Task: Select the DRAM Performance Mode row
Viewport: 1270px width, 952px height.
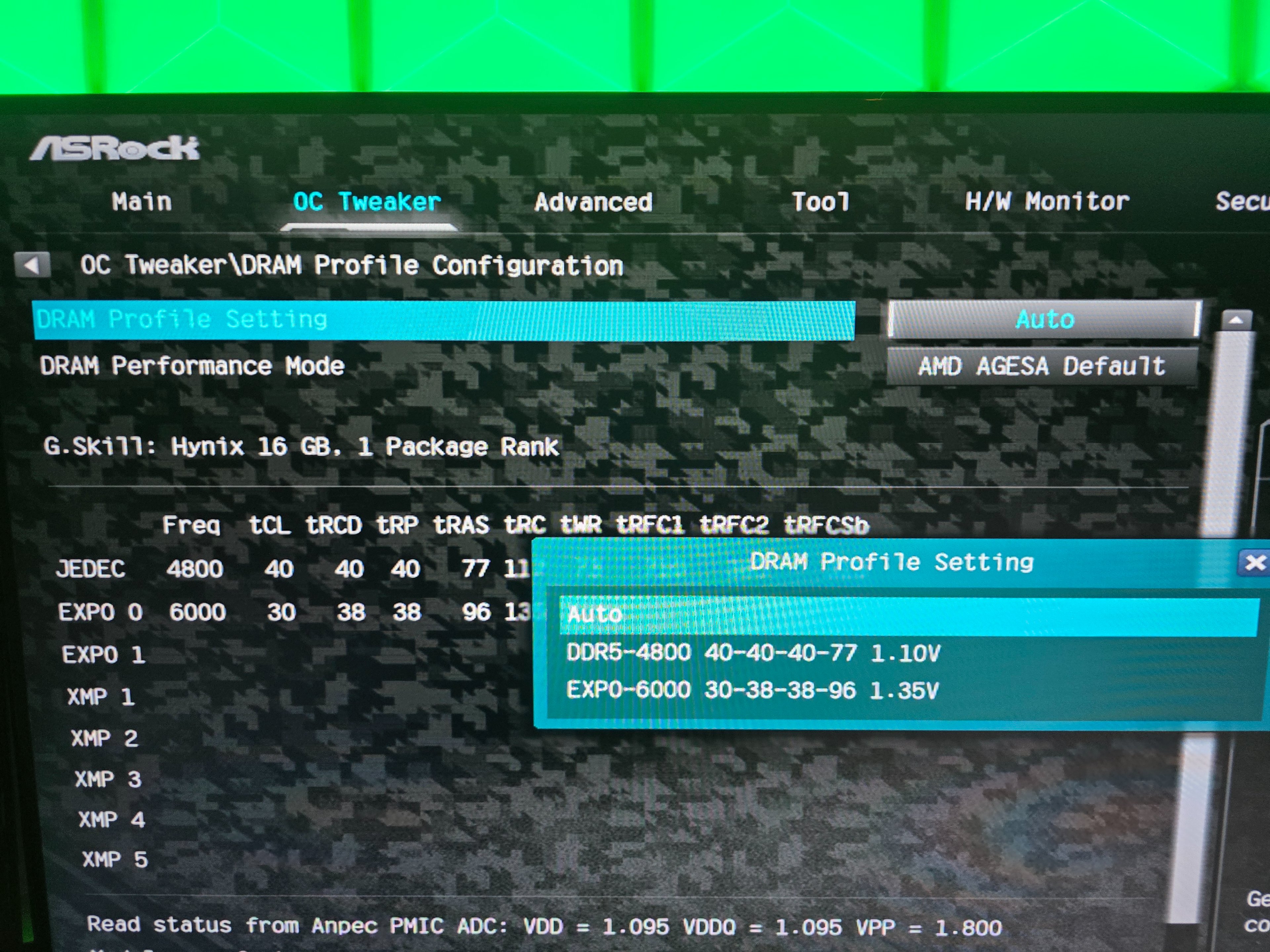Action: [192, 366]
